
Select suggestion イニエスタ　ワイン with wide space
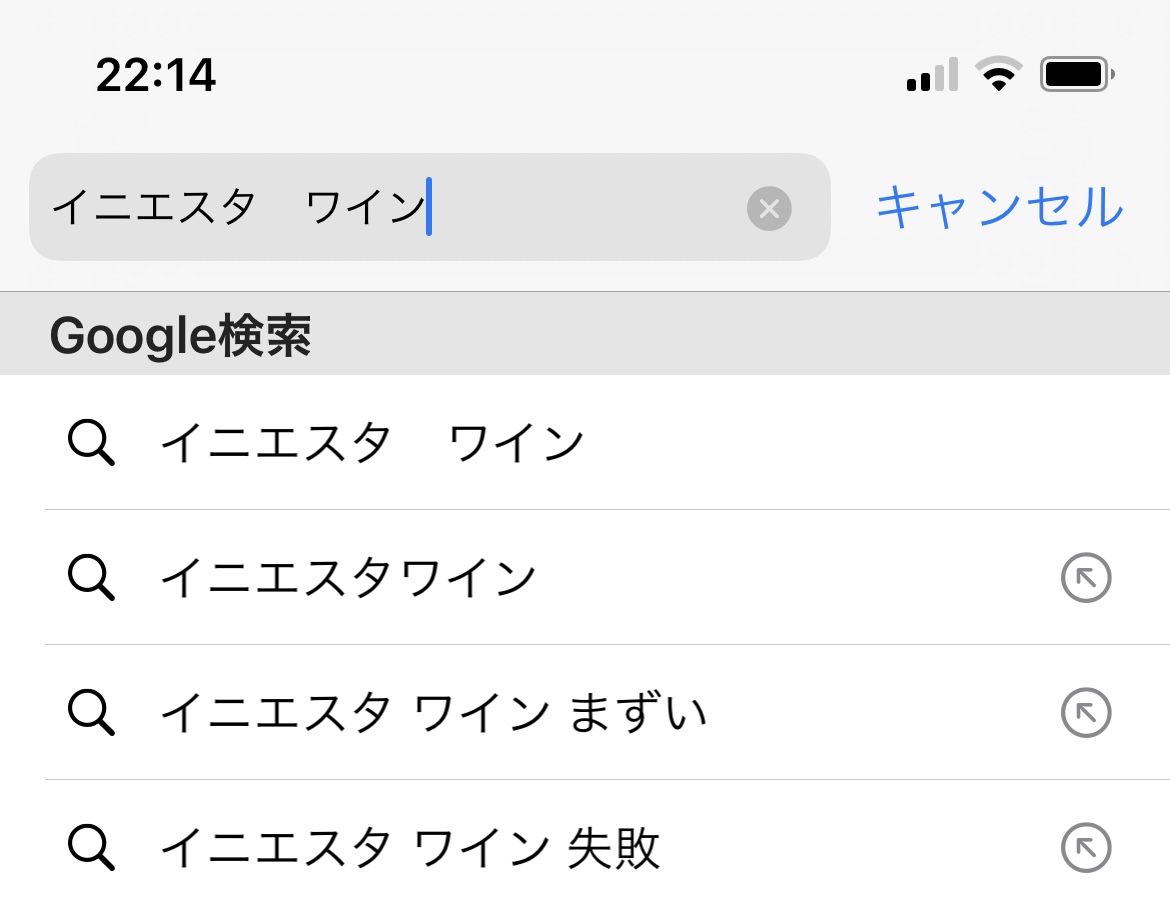585,442
